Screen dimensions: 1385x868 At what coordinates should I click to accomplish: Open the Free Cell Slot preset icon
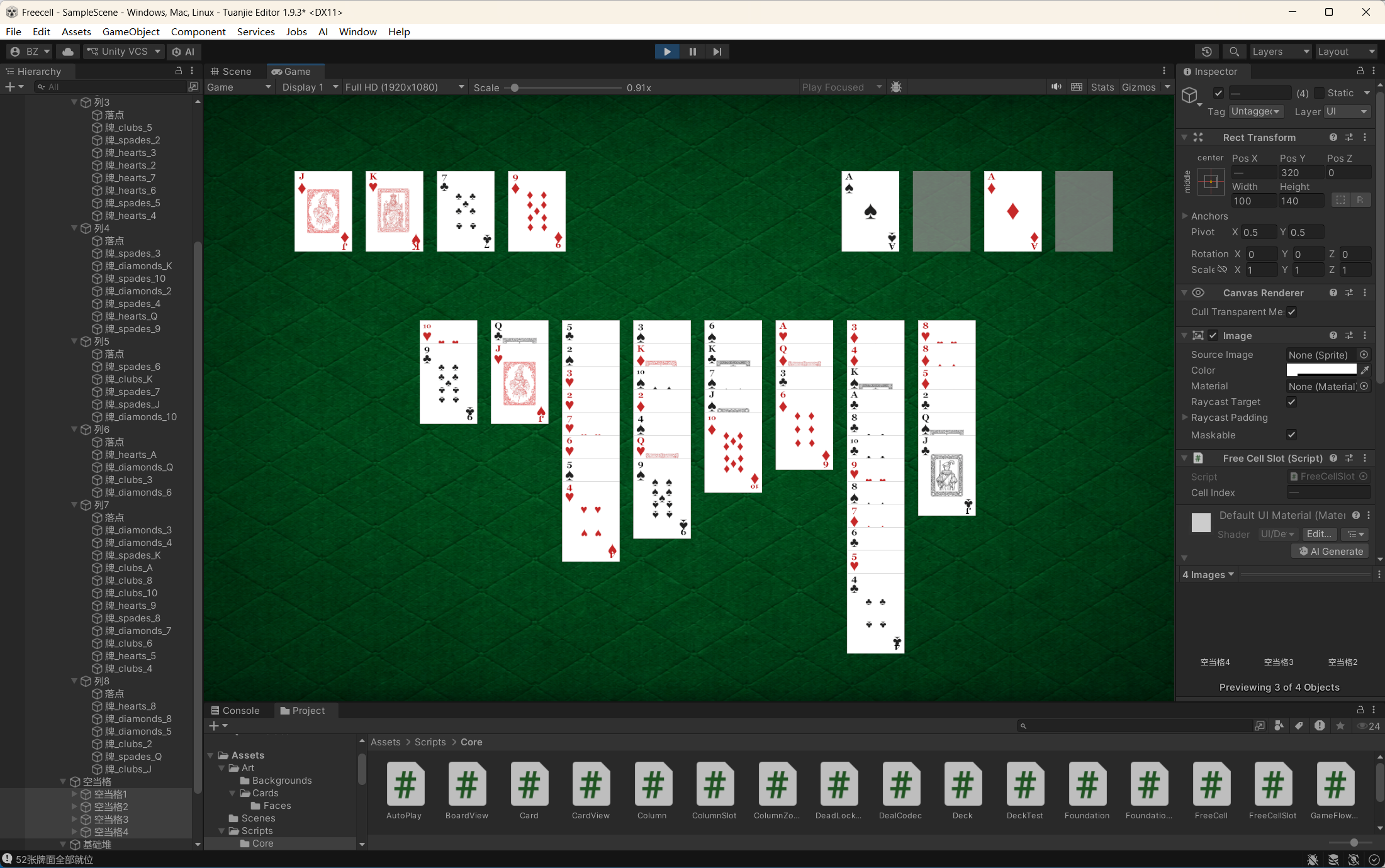pos(1349,458)
